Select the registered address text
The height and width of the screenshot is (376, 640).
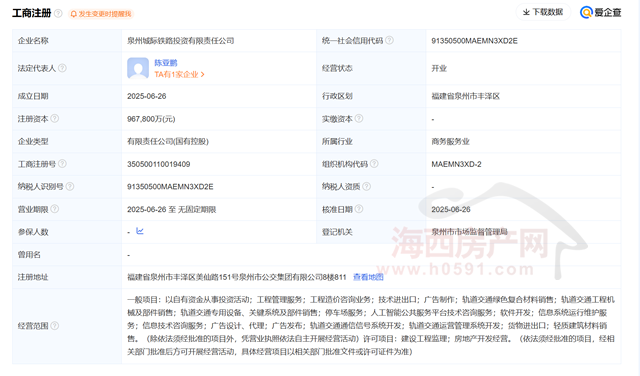(x=236, y=277)
